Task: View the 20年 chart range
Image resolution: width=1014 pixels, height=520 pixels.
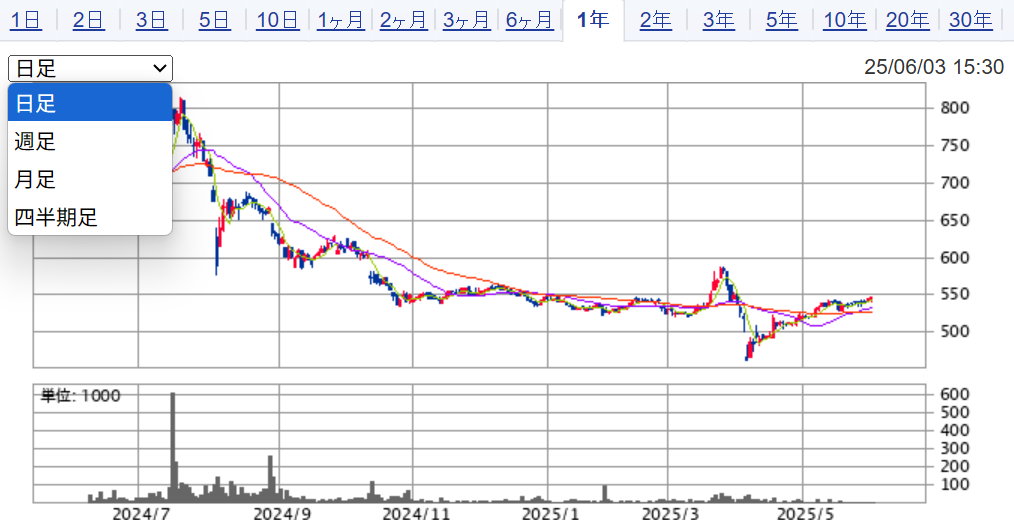Action: click(908, 20)
